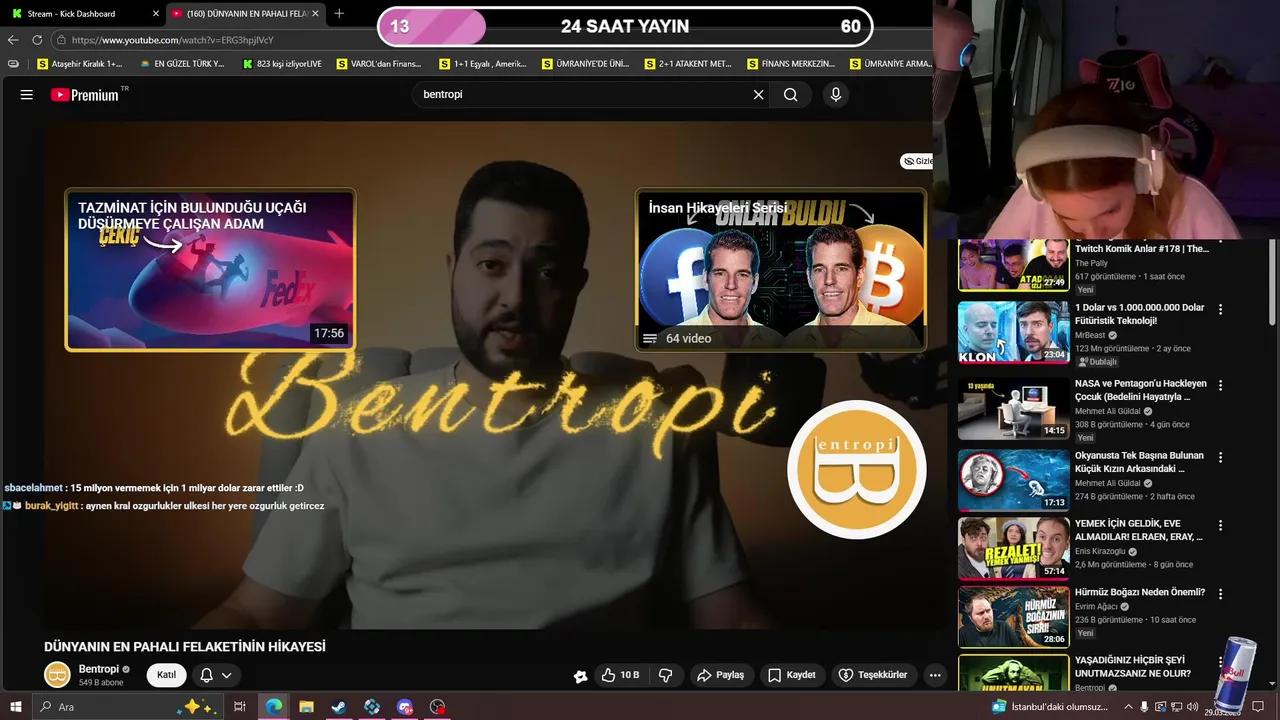Open the YouTube hamburger guide menu
The height and width of the screenshot is (720, 1280).
[27, 95]
